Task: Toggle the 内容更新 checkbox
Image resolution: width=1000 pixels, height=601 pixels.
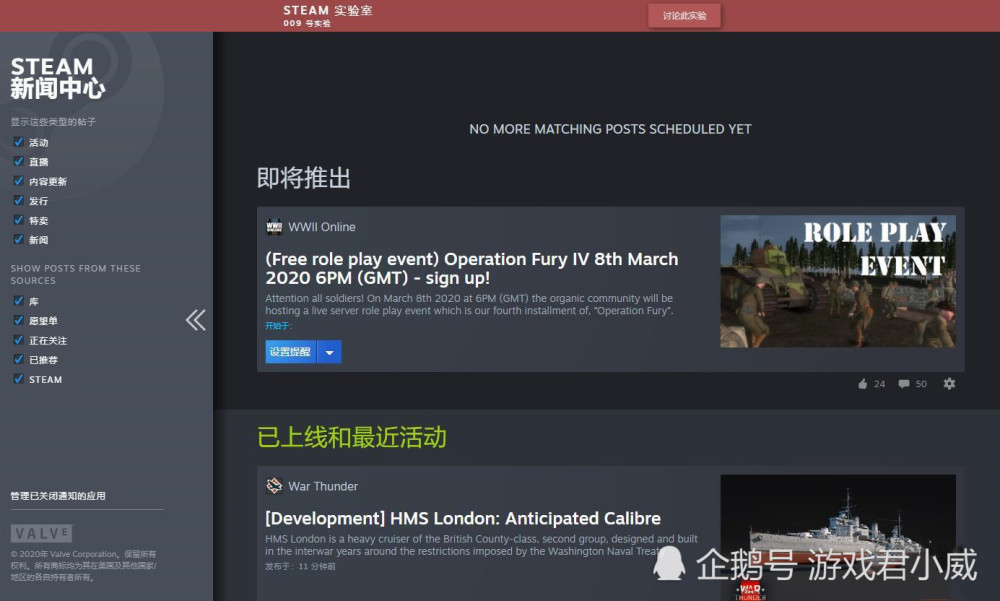Action: pos(18,181)
